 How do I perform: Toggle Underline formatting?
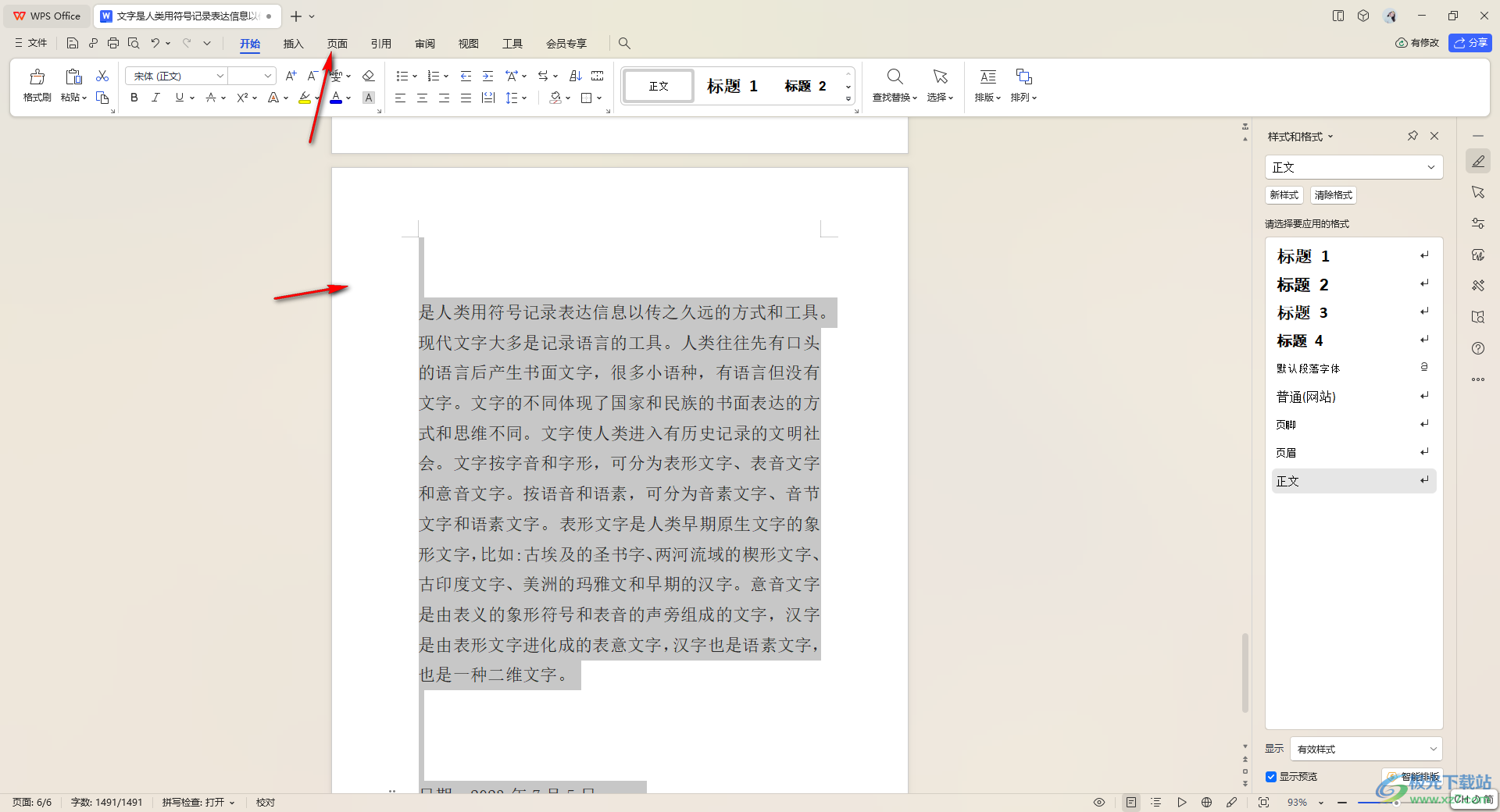coord(180,98)
